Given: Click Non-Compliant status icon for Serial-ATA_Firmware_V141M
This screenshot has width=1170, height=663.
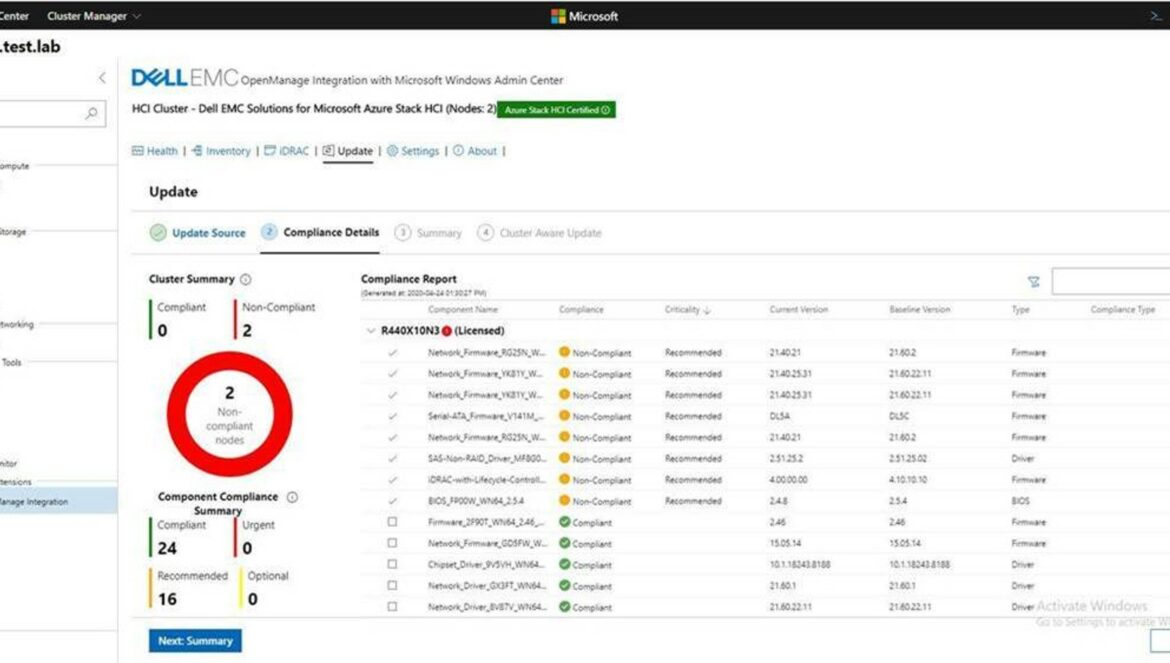Looking at the screenshot, I should pos(565,415).
